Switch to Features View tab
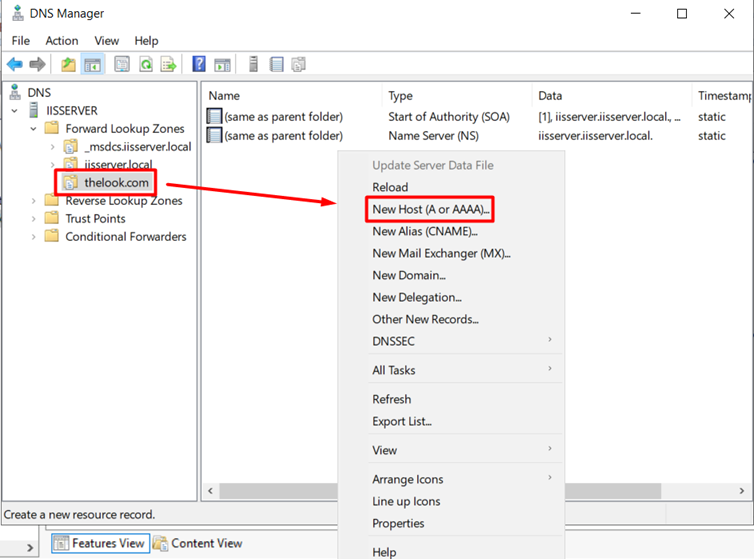Image resolution: width=754 pixels, height=559 pixels. (x=101, y=543)
